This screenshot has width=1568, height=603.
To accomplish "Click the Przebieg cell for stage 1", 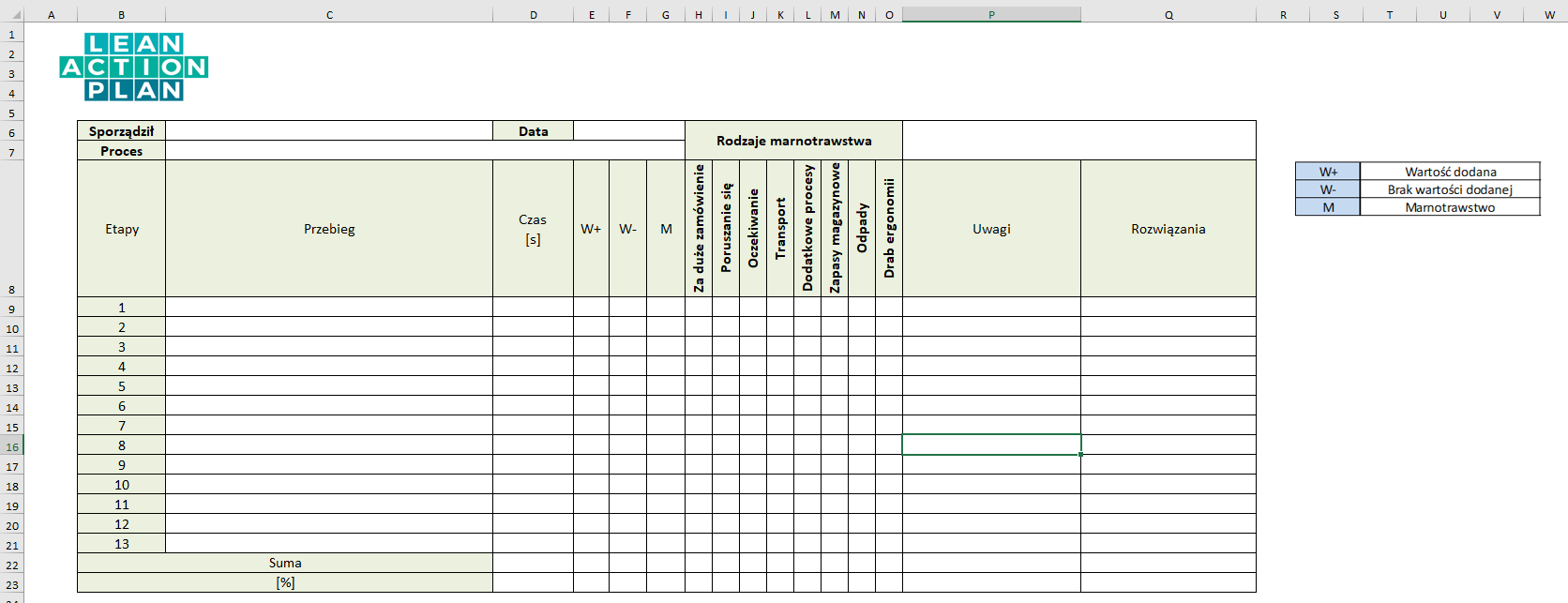I will tap(329, 308).
